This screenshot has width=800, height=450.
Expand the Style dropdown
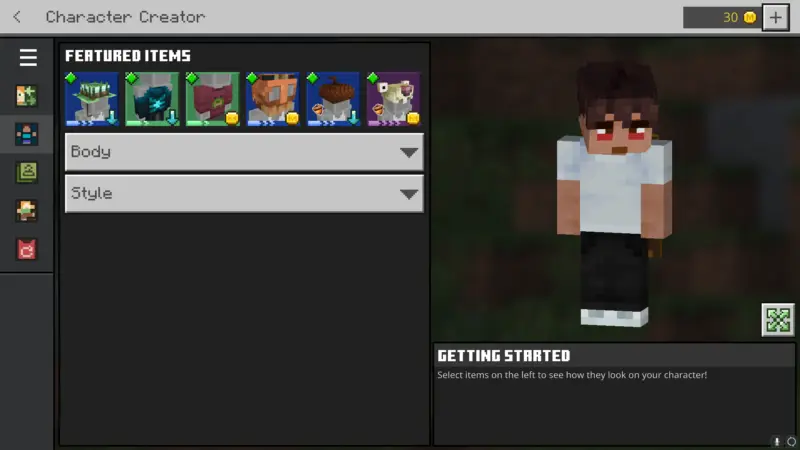point(244,194)
